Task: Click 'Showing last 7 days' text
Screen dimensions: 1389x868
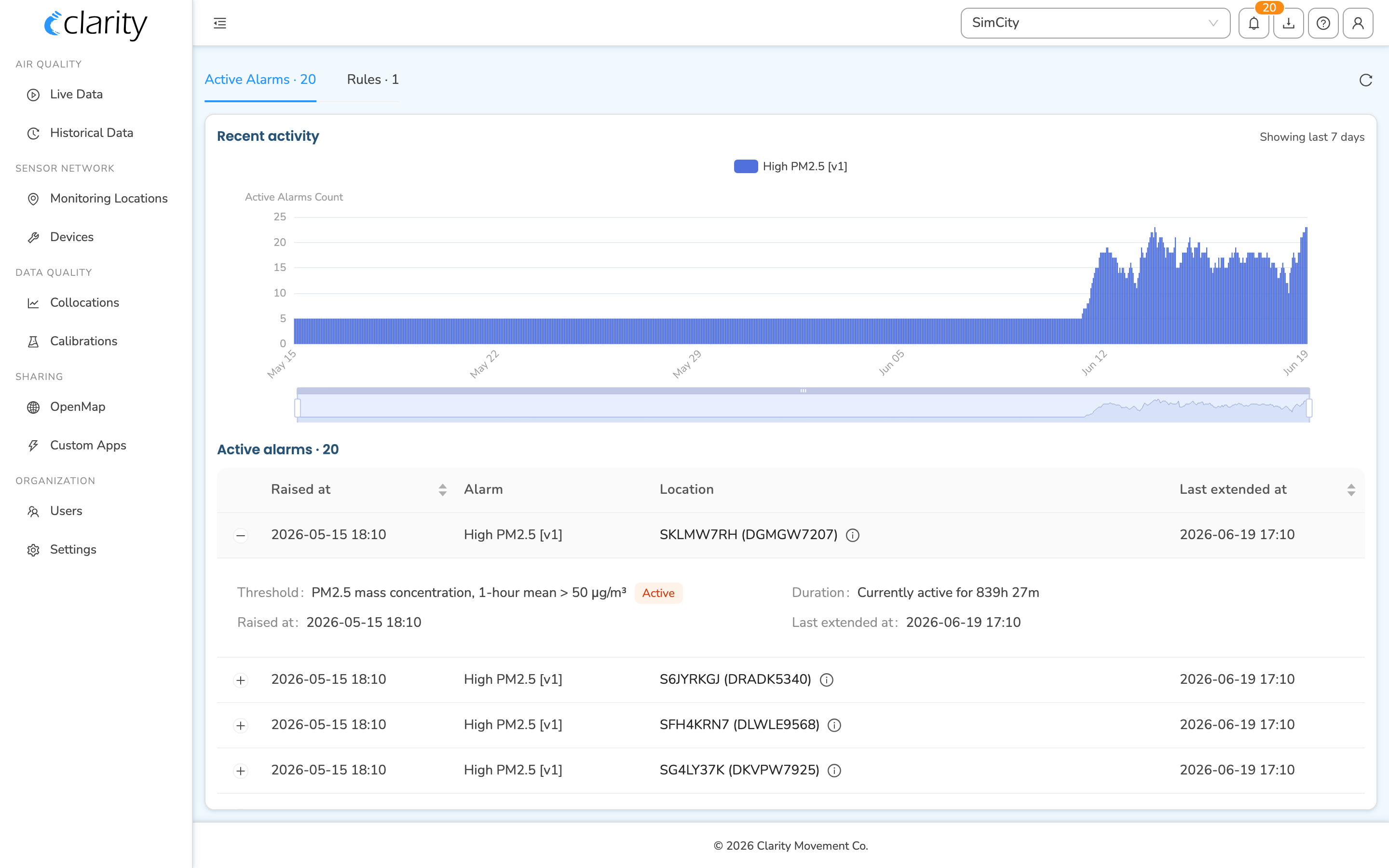Action: [x=1311, y=137]
